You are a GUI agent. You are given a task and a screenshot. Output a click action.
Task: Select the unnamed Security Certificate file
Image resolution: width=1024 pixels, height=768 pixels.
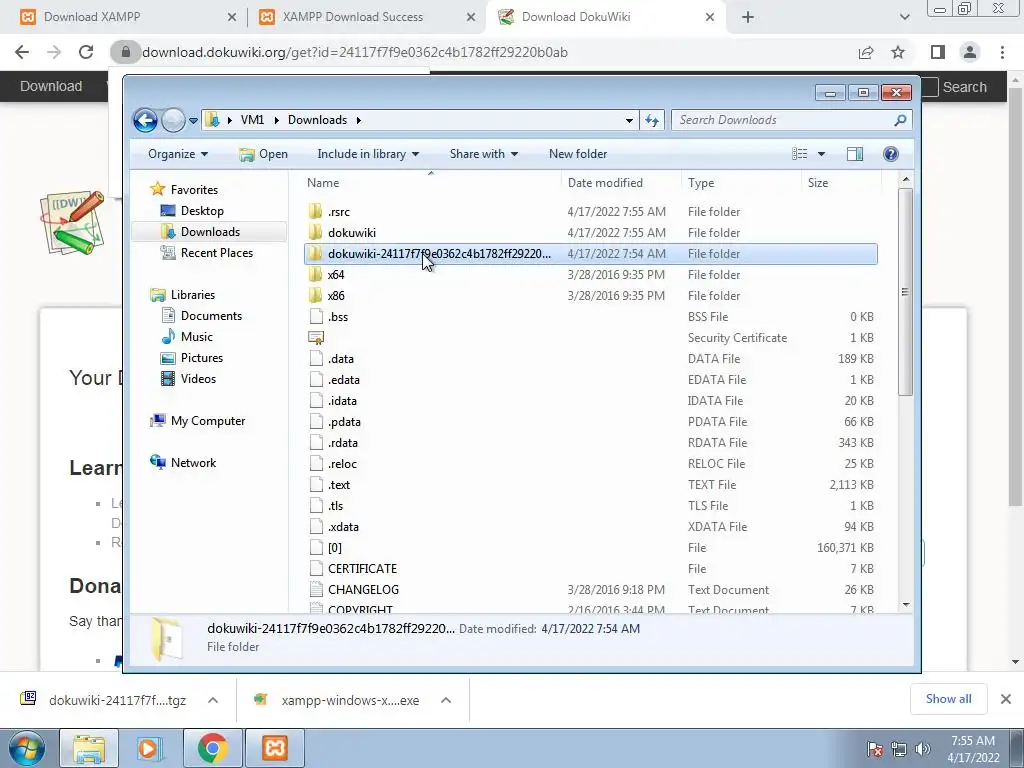[x=590, y=338]
